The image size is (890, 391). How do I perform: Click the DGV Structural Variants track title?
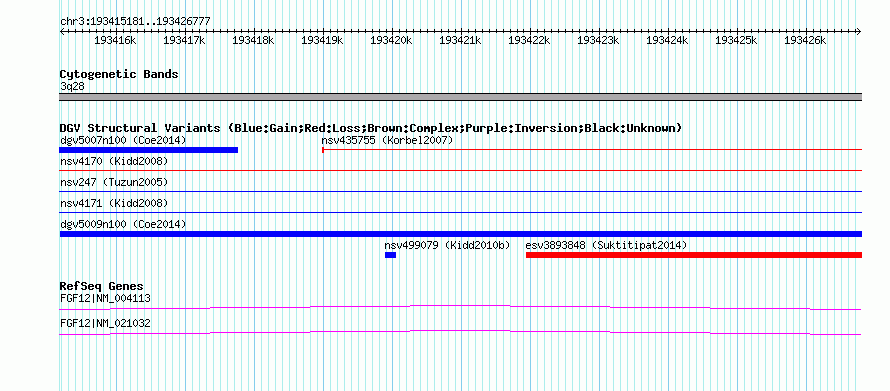point(371,128)
